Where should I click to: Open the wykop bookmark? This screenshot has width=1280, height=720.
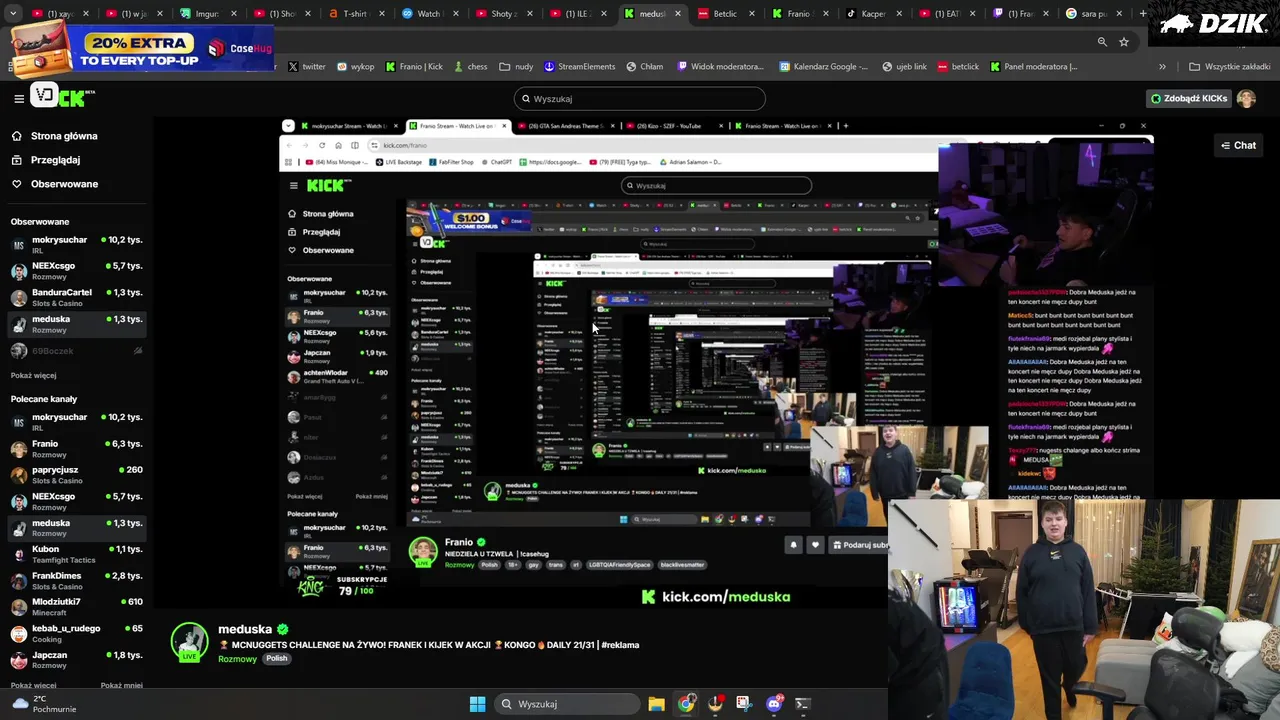[x=356, y=67]
